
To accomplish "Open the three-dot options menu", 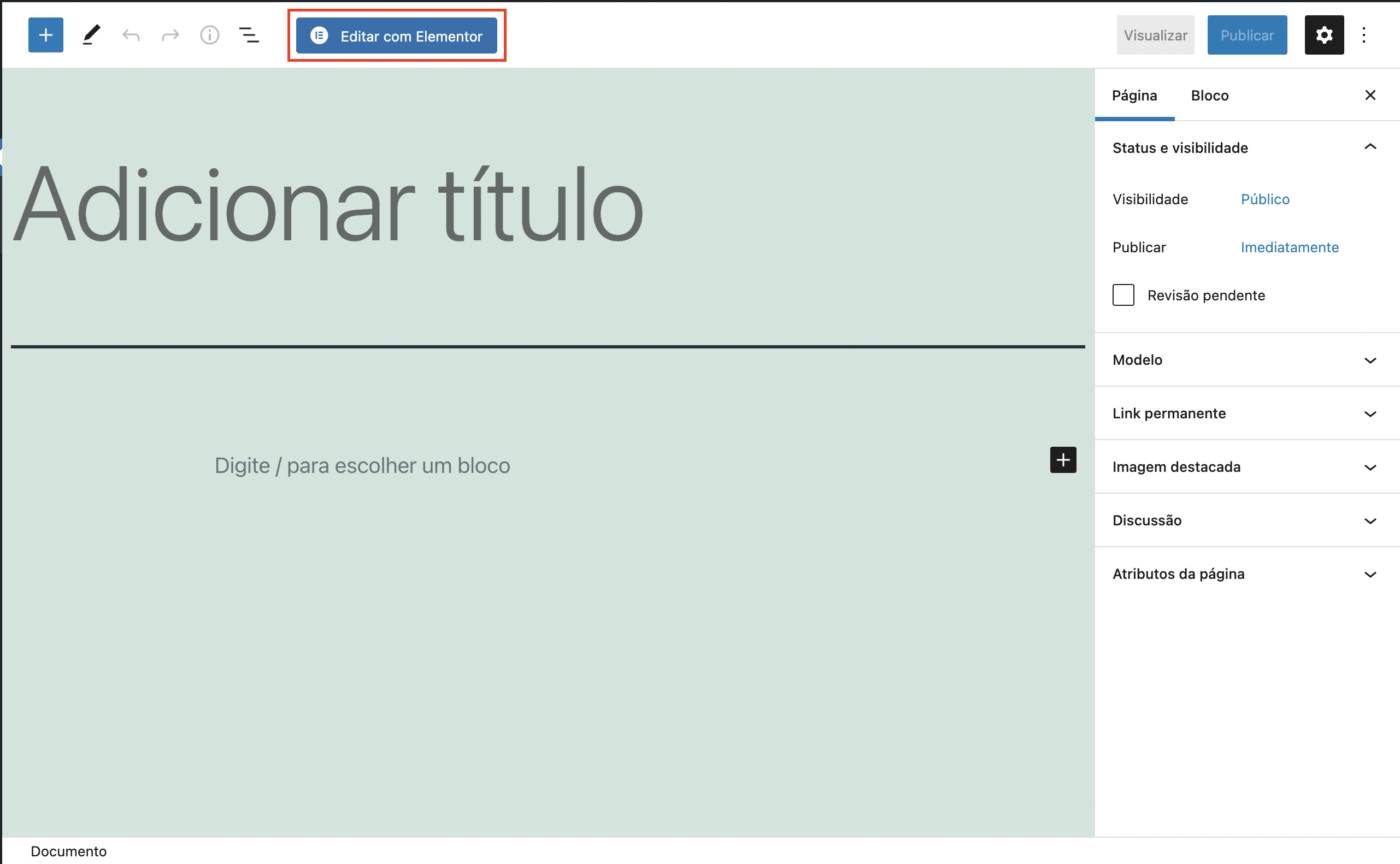I will [1364, 35].
